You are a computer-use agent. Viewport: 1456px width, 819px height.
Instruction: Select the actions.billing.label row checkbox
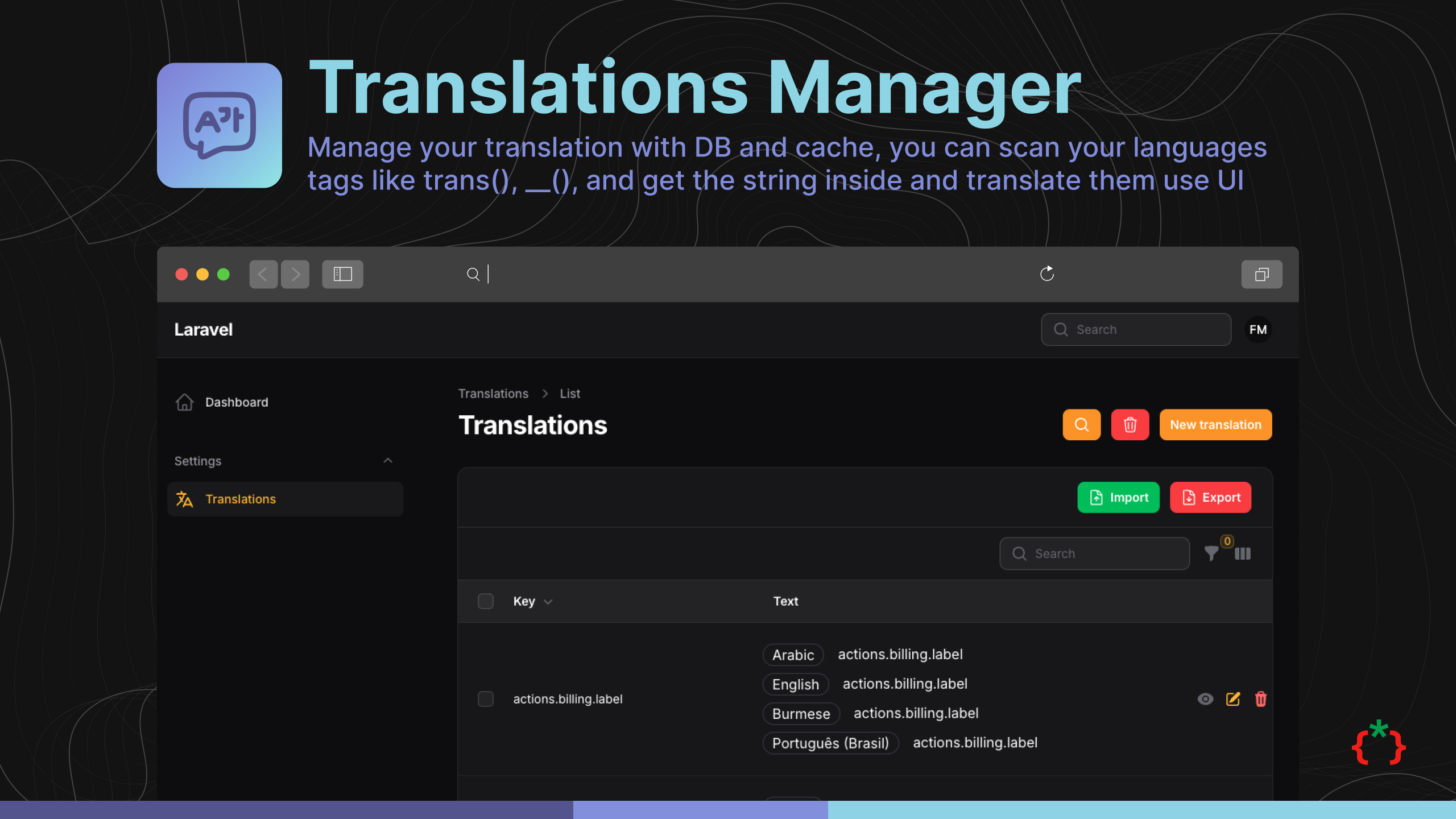(x=486, y=699)
